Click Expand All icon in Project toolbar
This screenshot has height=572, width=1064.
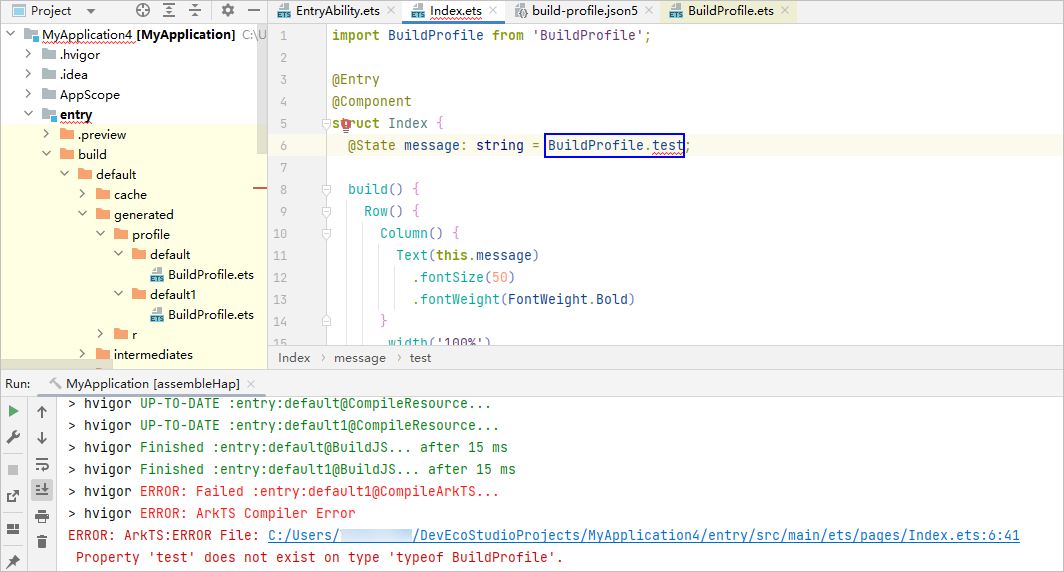(169, 11)
